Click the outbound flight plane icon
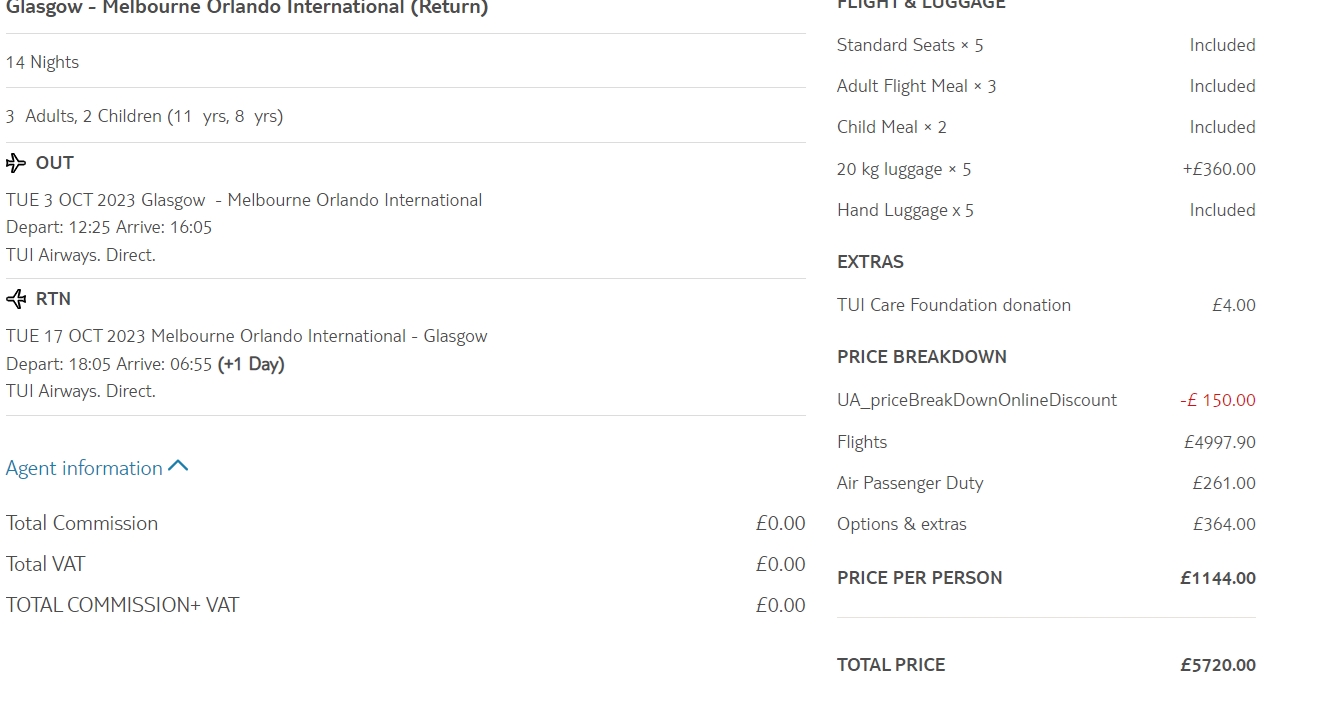The image size is (1342, 703). 16,163
